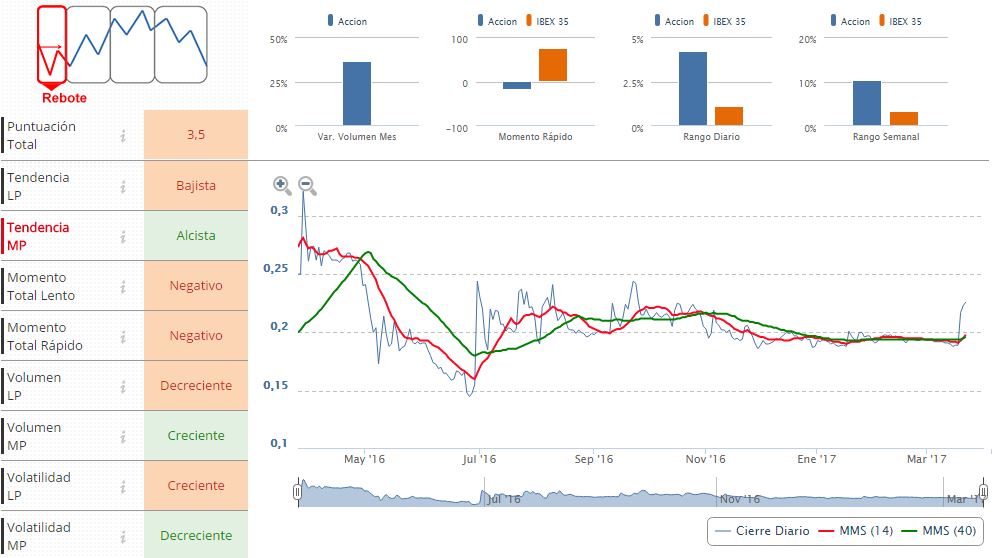Viewport: 1000px width, 558px height.
Task: Click orange IBEX 35 bar in Rango Semanal
Action: pos(904,119)
